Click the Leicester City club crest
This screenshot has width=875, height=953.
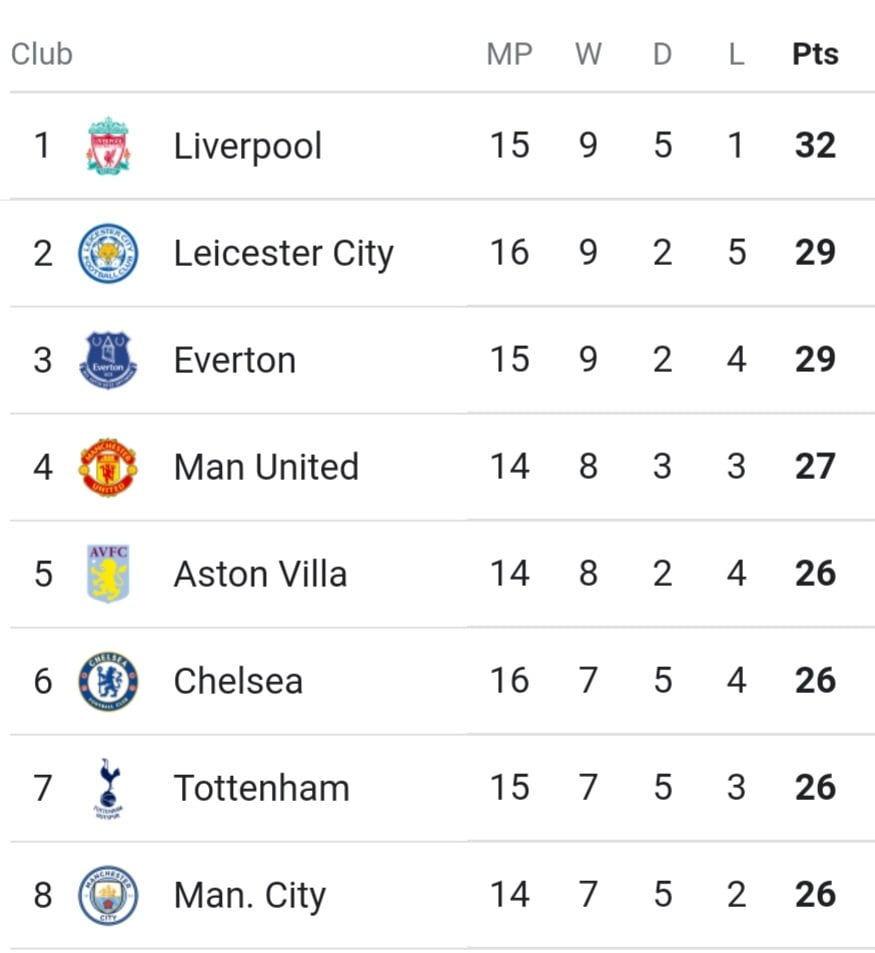108,253
